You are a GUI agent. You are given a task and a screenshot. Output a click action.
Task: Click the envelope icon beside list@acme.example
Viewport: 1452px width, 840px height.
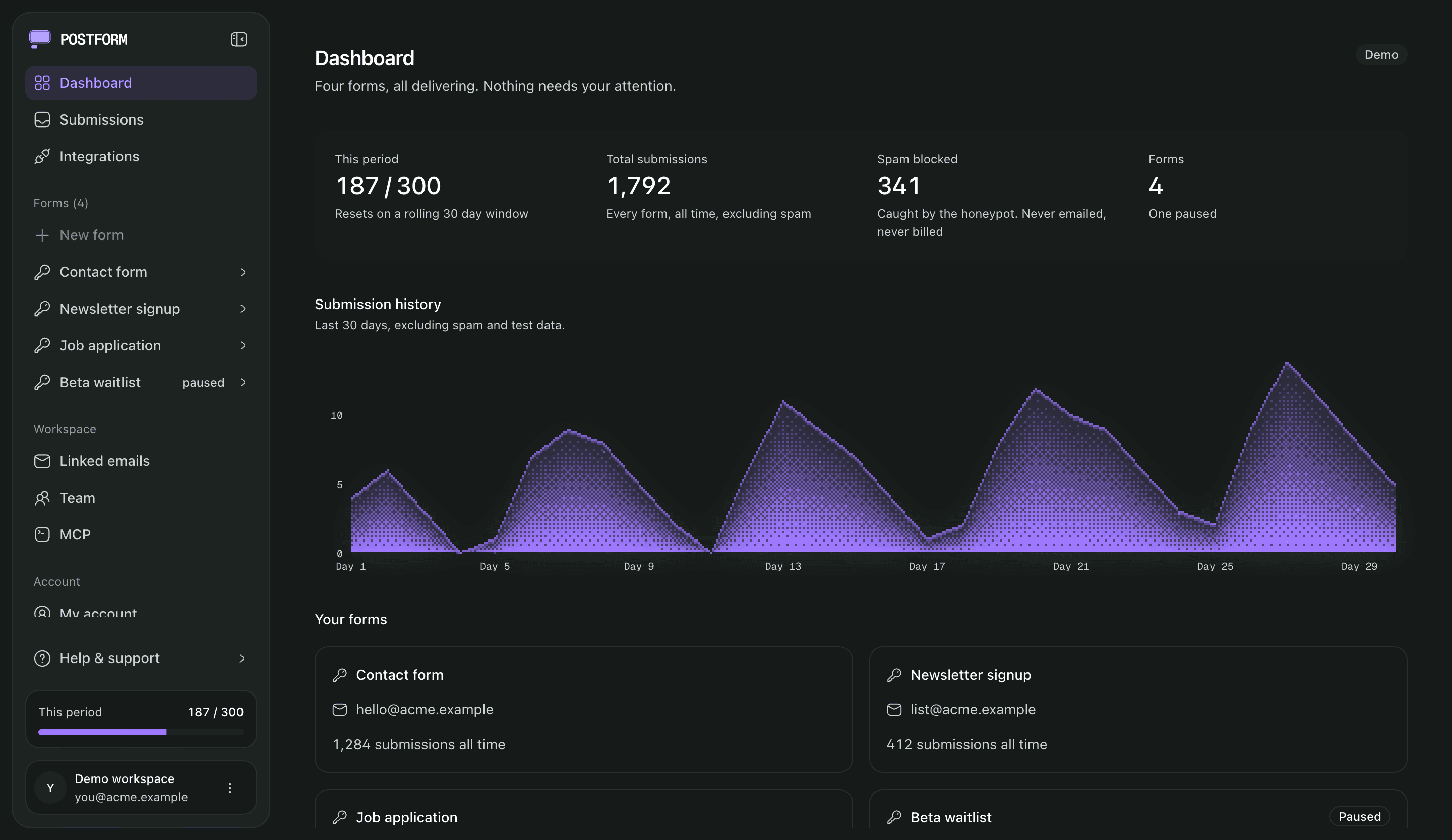(894, 710)
